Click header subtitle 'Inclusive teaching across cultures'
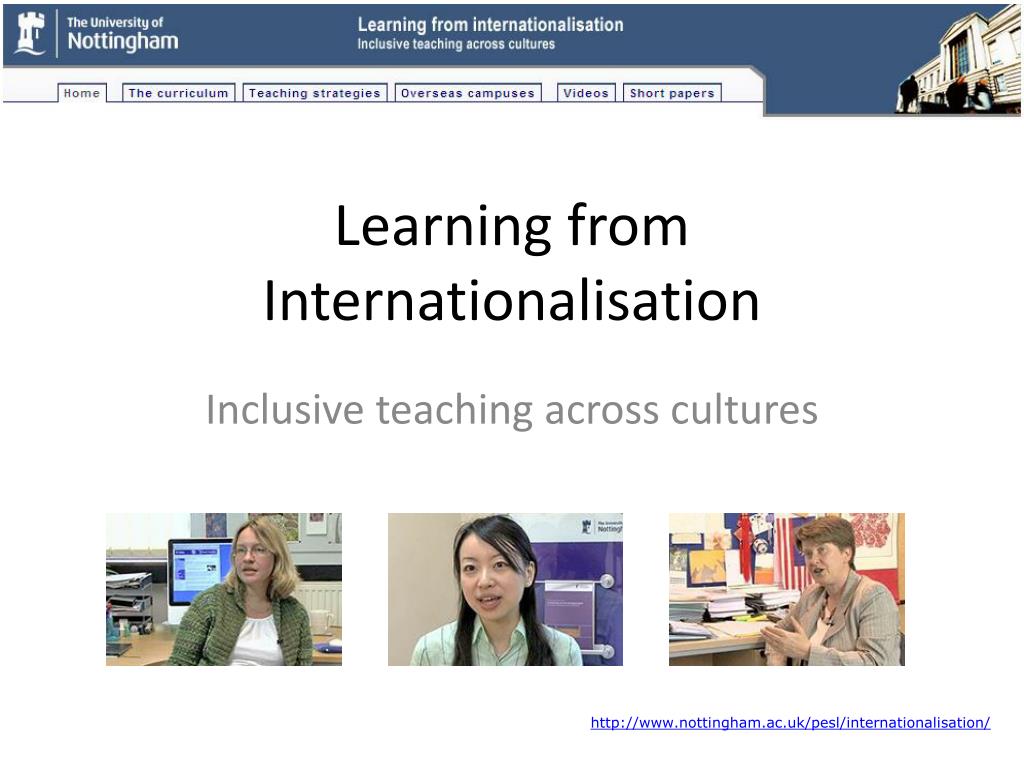Viewport: 1024px width, 768px height. 456,44
